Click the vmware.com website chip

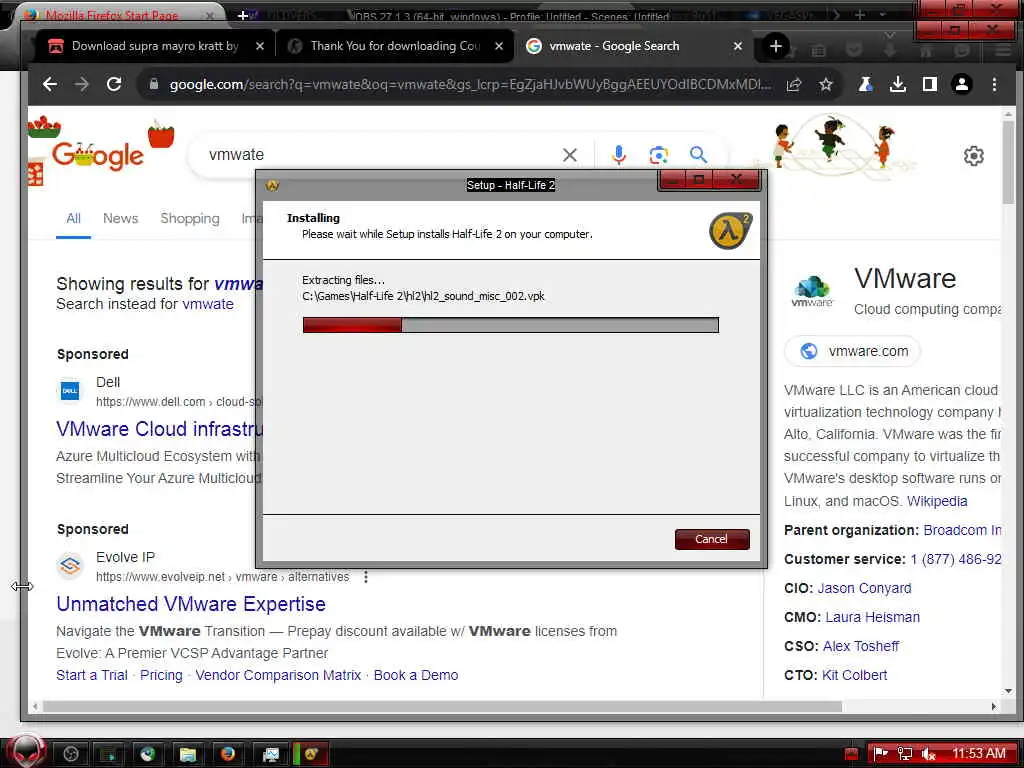tap(853, 351)
